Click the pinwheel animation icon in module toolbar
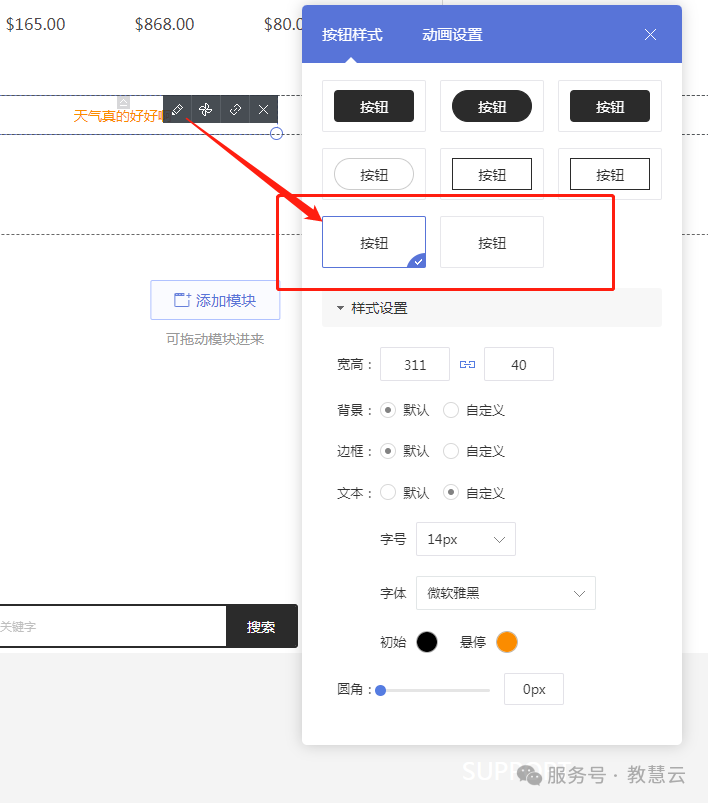This screenshot has height=803, width=708. pyautogui.click(x=205, y=110)
